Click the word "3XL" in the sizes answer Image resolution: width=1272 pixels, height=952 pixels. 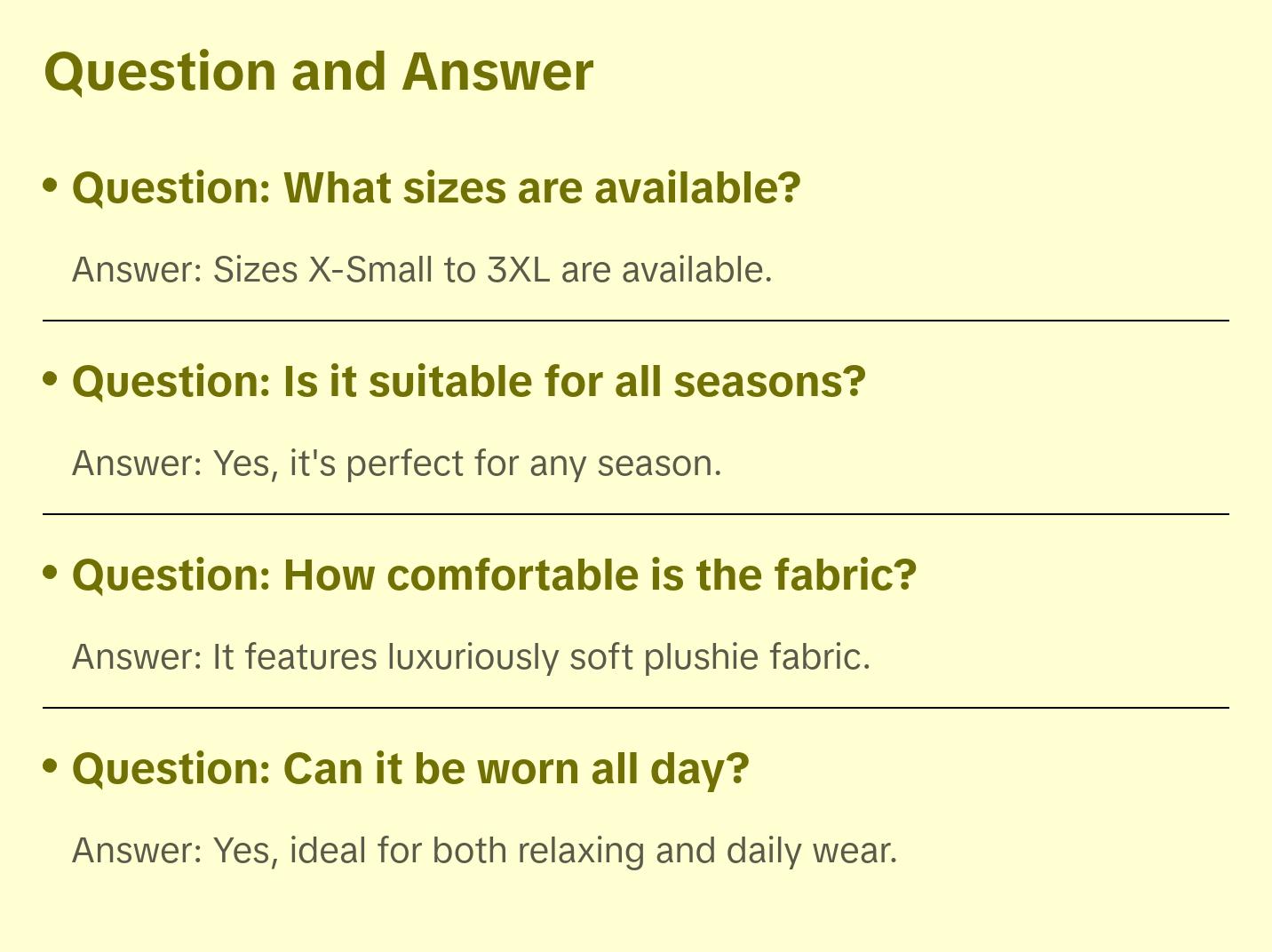point(518,270)
